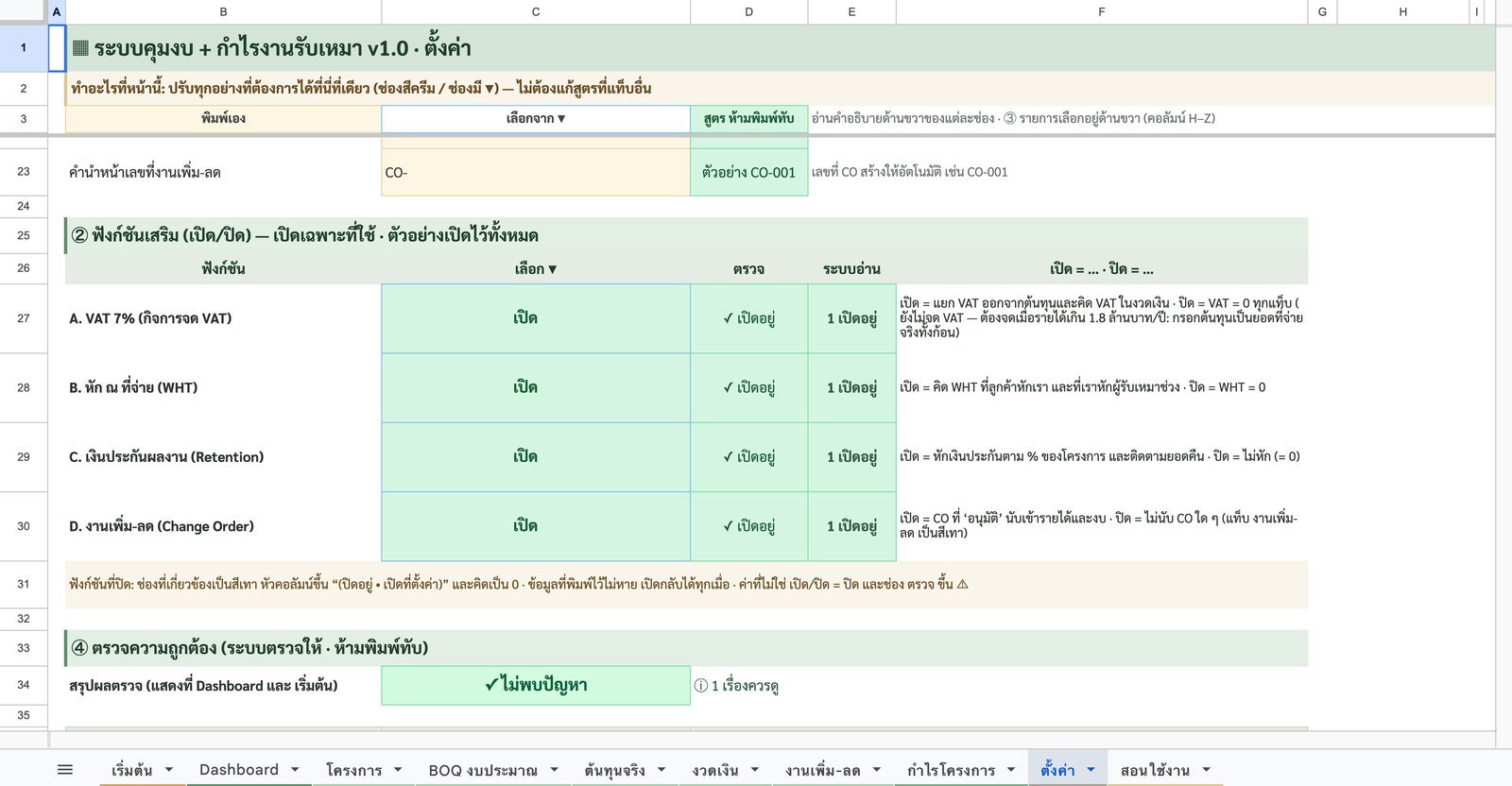Select the ① 1 เรื่องควรดู cell

(736, 686)
